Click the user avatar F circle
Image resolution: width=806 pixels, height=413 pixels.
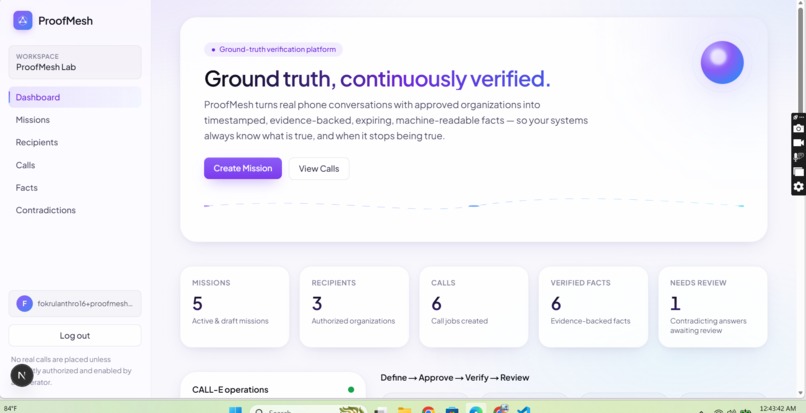[24, 303]
